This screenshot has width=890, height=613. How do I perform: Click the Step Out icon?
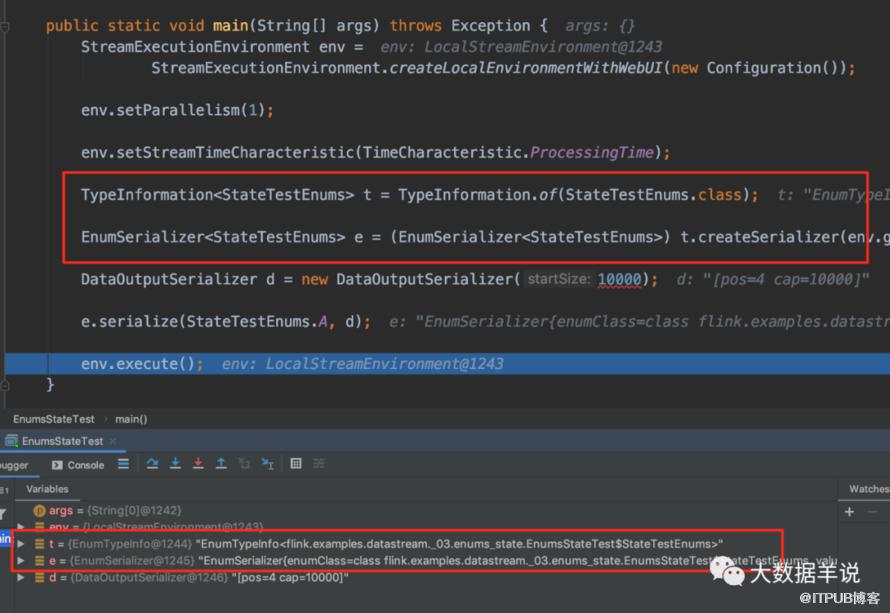point(221,464)
